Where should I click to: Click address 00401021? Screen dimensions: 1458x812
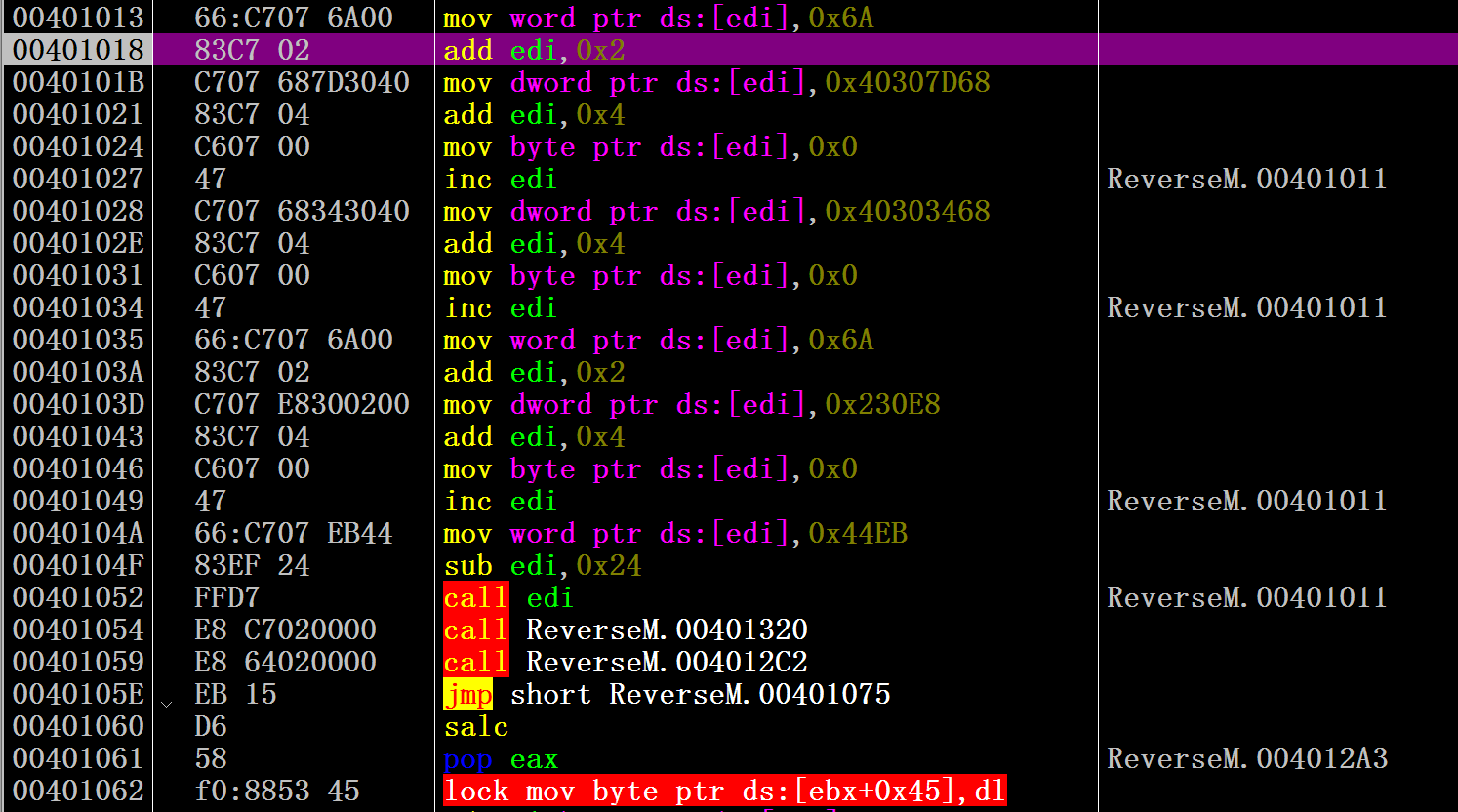pyautogui.click(x=78, y=114)
